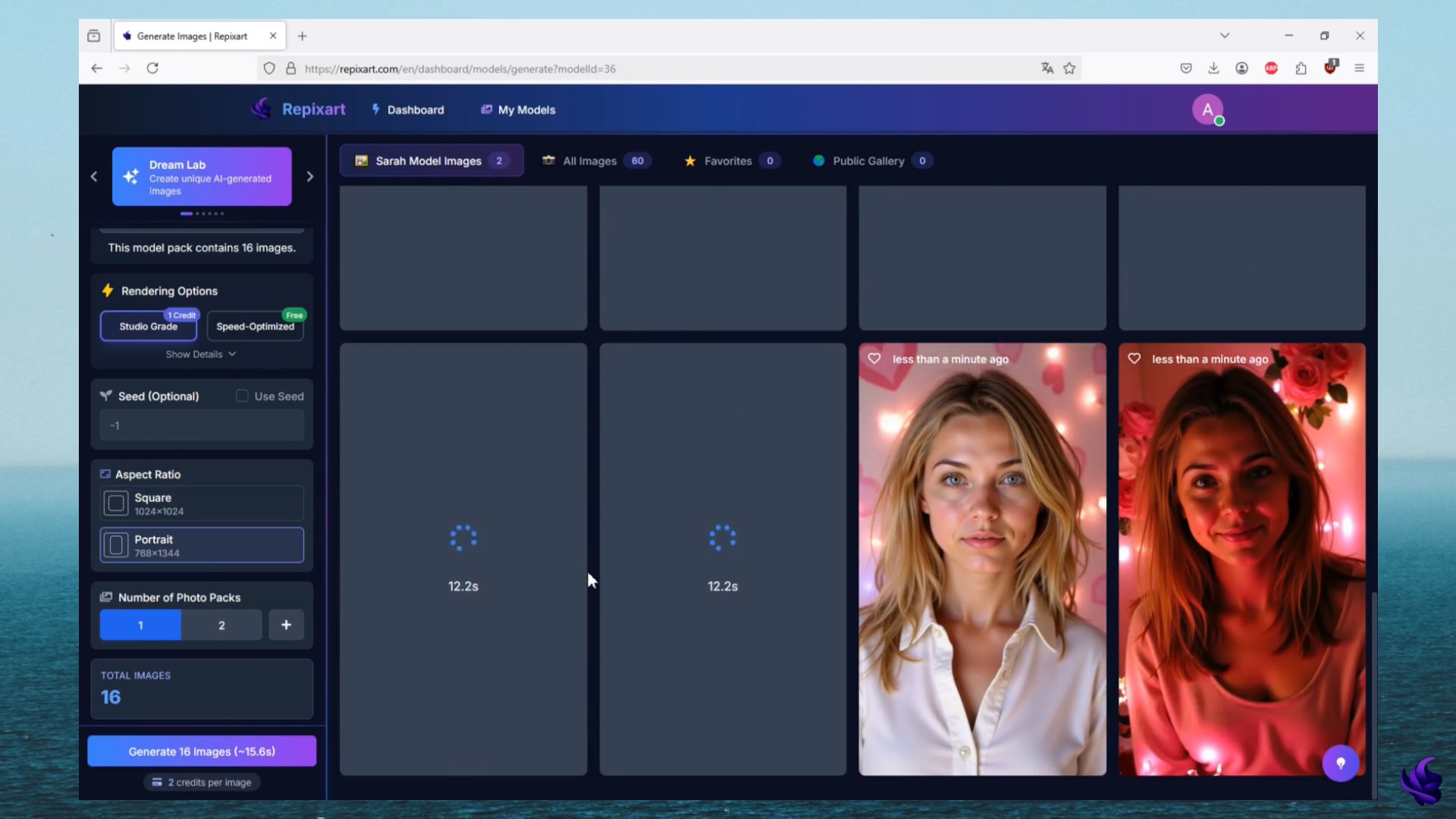Click the browser translate page icon
This screenshot has width=1456, height=819.
pyautogui.click(x=1047, y=68)
